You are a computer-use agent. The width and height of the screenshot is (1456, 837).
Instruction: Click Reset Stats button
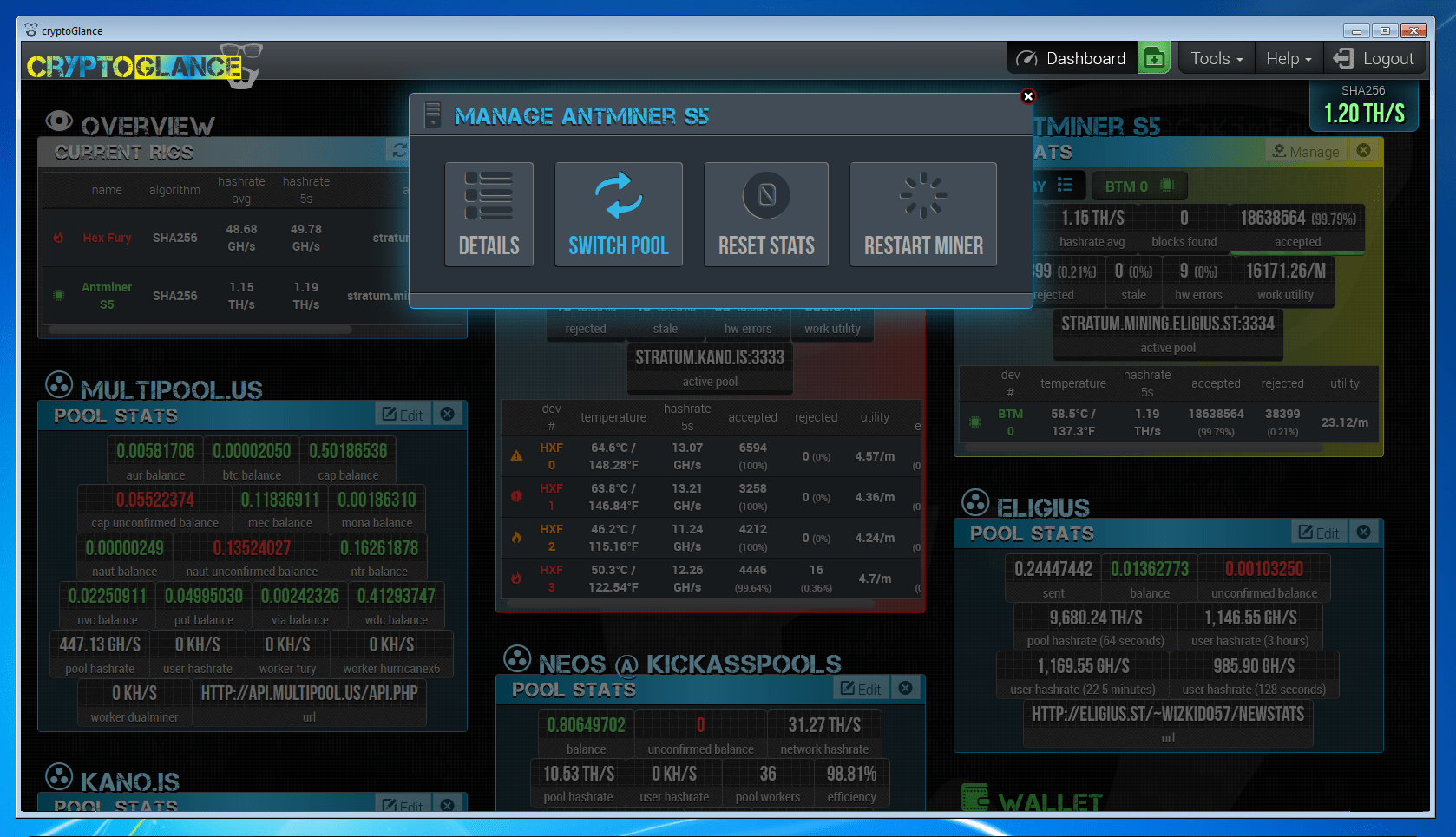pos(766,214)
